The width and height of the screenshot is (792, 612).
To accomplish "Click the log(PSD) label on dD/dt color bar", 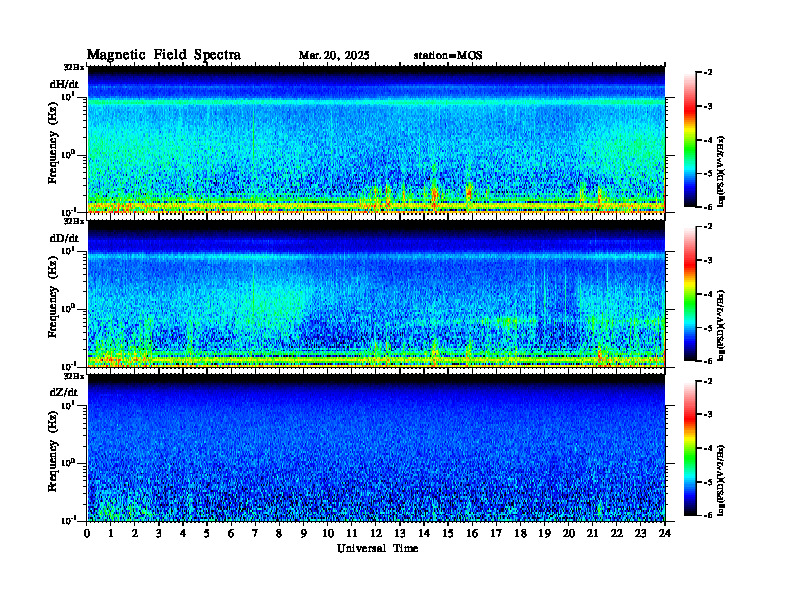I will pos(722,325).
